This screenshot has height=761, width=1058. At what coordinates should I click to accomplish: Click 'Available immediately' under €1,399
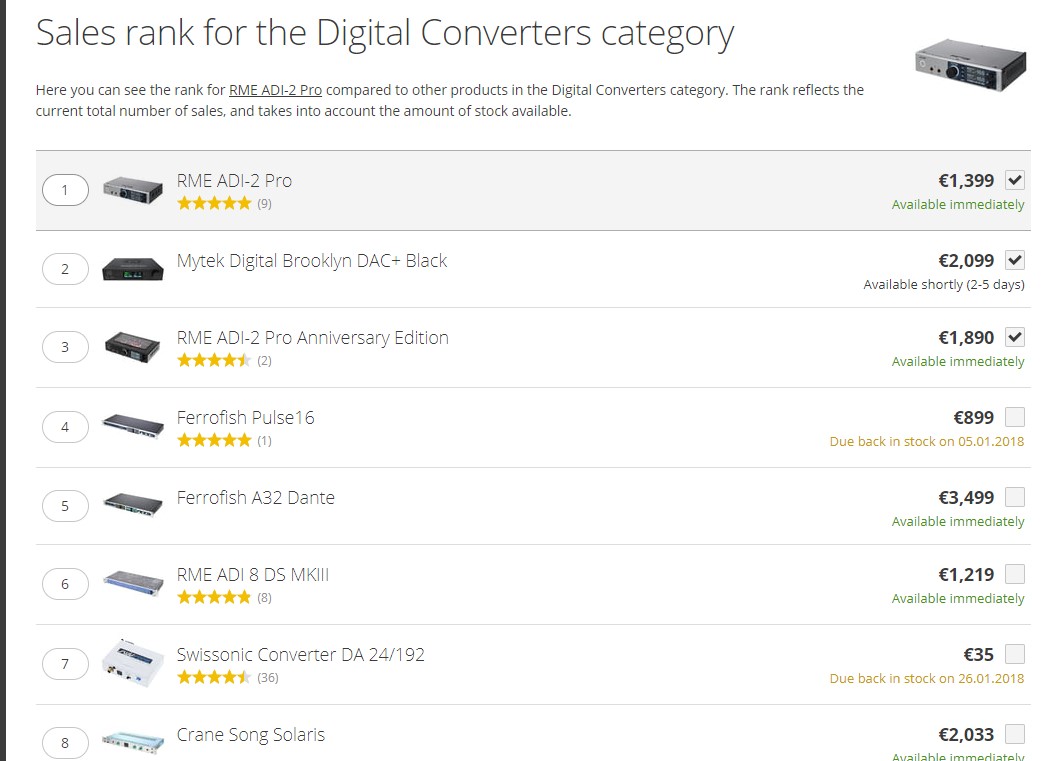[957, 204]
